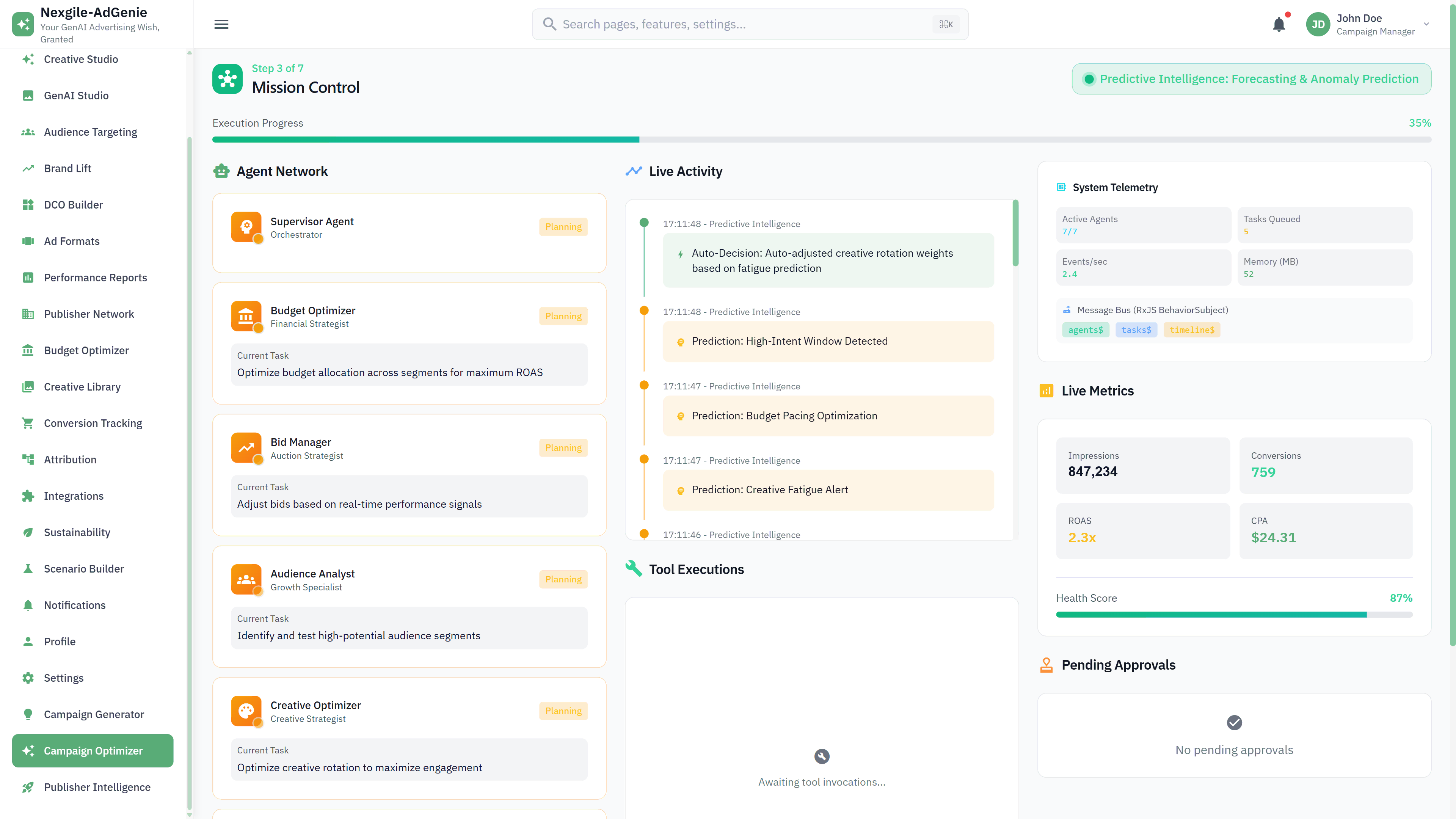Open the Conversion Tracking cart icon

pos(28,423)
